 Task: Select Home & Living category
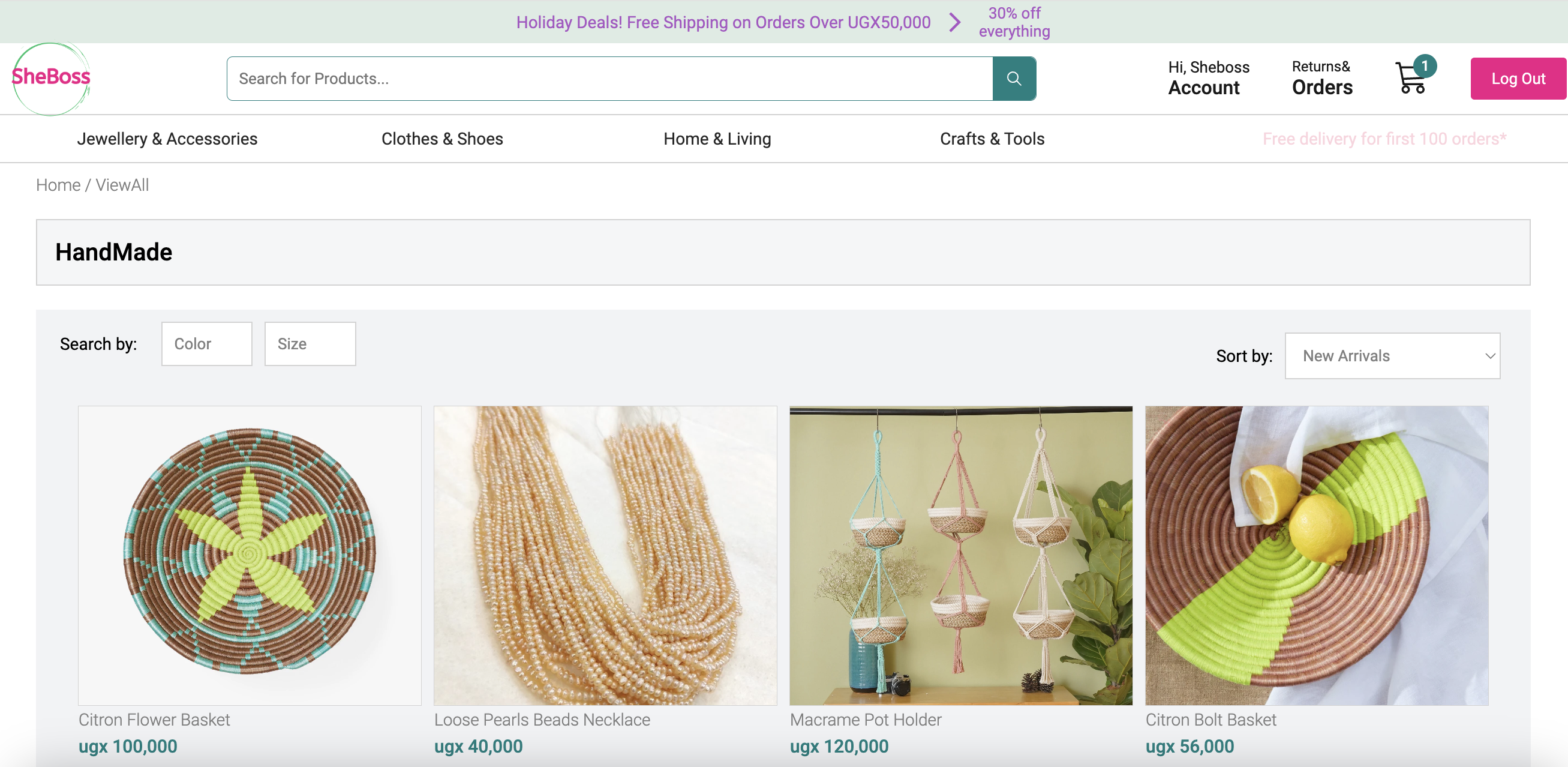717,139
